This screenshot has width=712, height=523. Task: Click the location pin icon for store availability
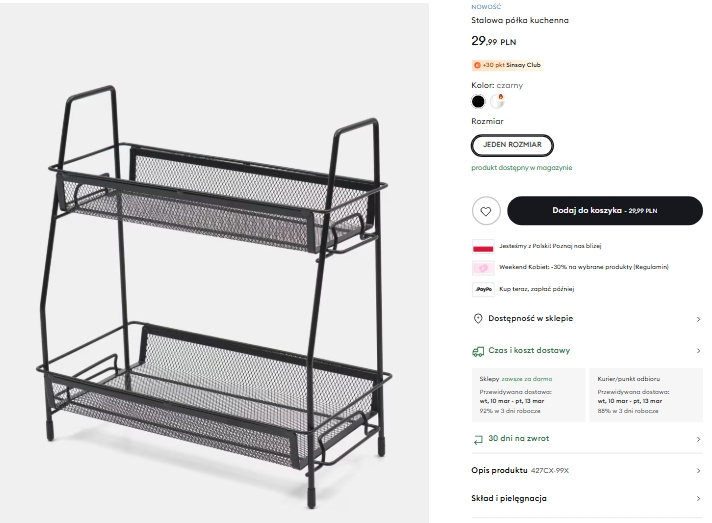point(478,318)
